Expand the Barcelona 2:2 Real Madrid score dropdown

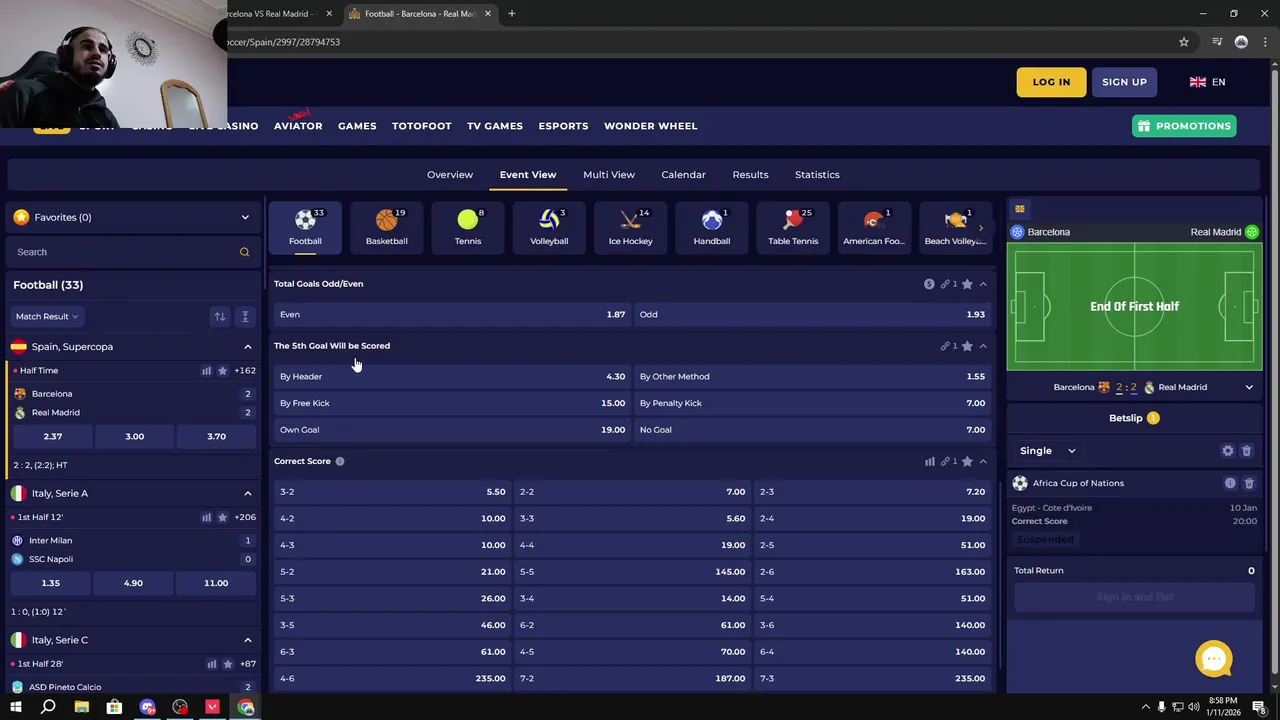click(x=1249, y=387)
